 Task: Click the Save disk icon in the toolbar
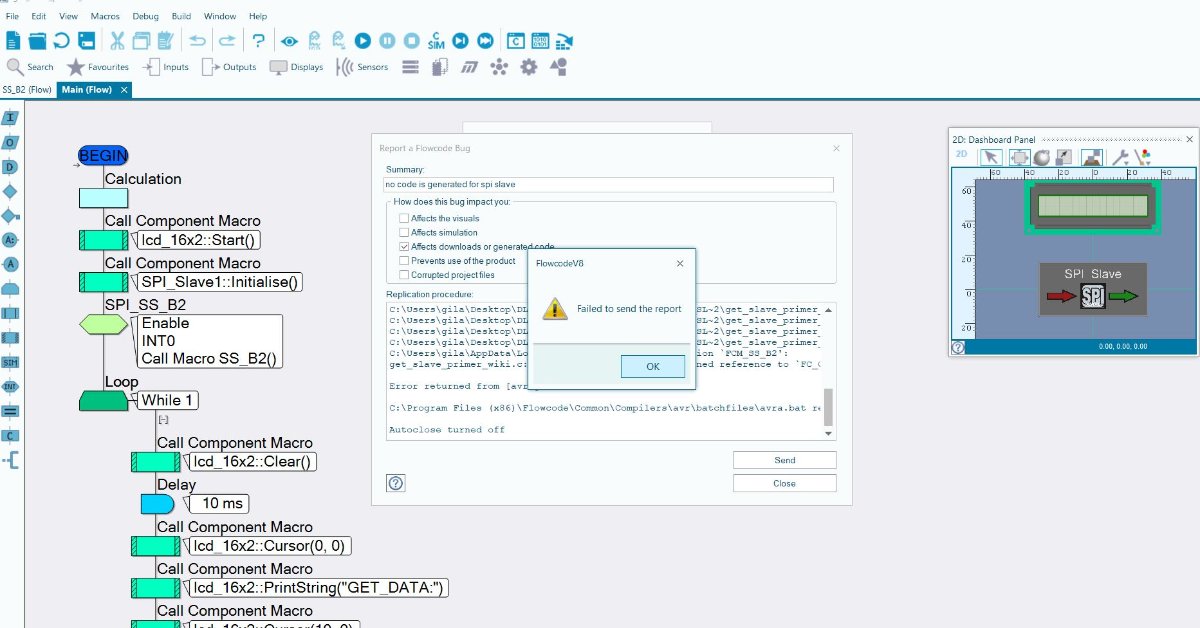pos(87,41)
